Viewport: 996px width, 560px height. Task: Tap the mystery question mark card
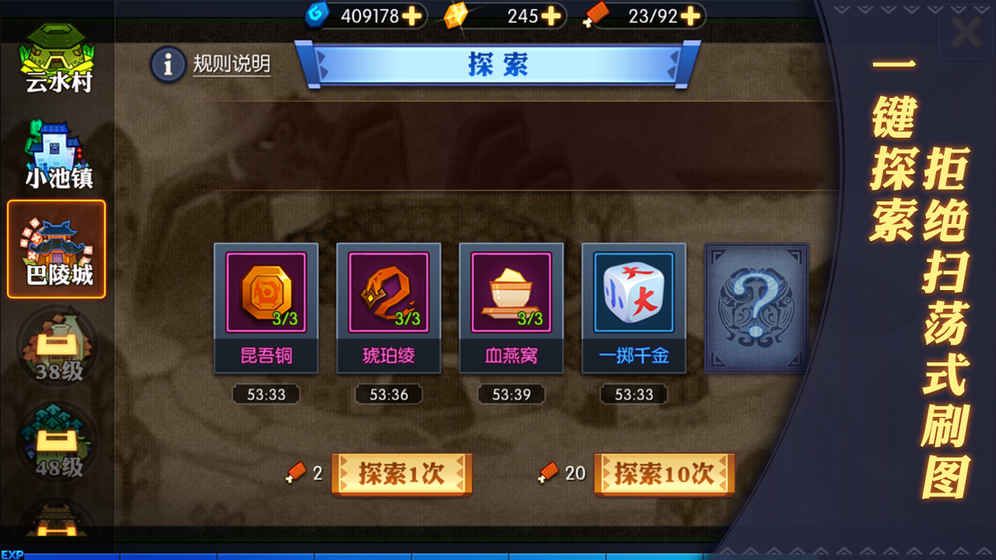tap(757, 308)
